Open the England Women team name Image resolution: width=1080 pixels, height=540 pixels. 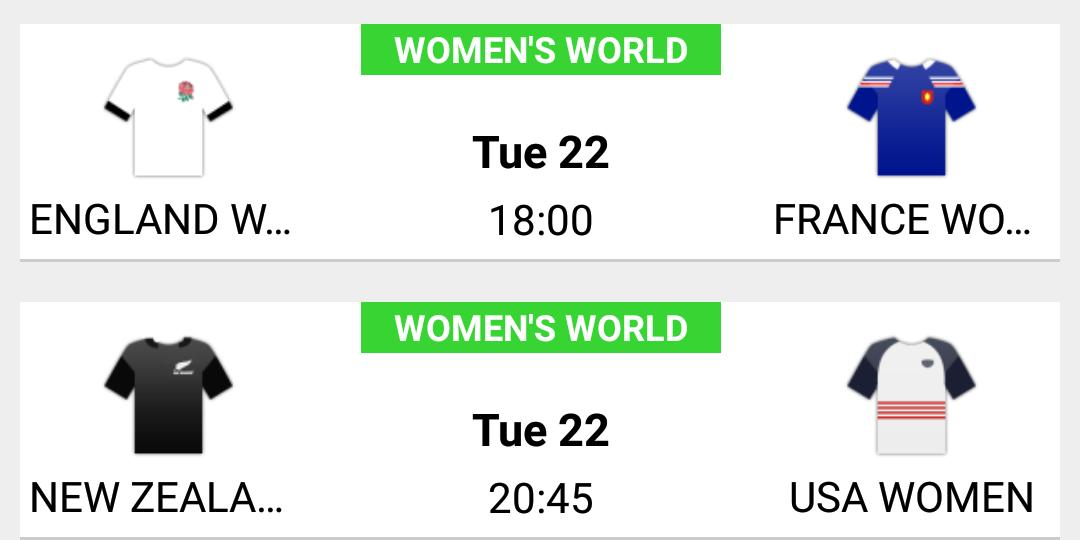(x=160, y=219)
